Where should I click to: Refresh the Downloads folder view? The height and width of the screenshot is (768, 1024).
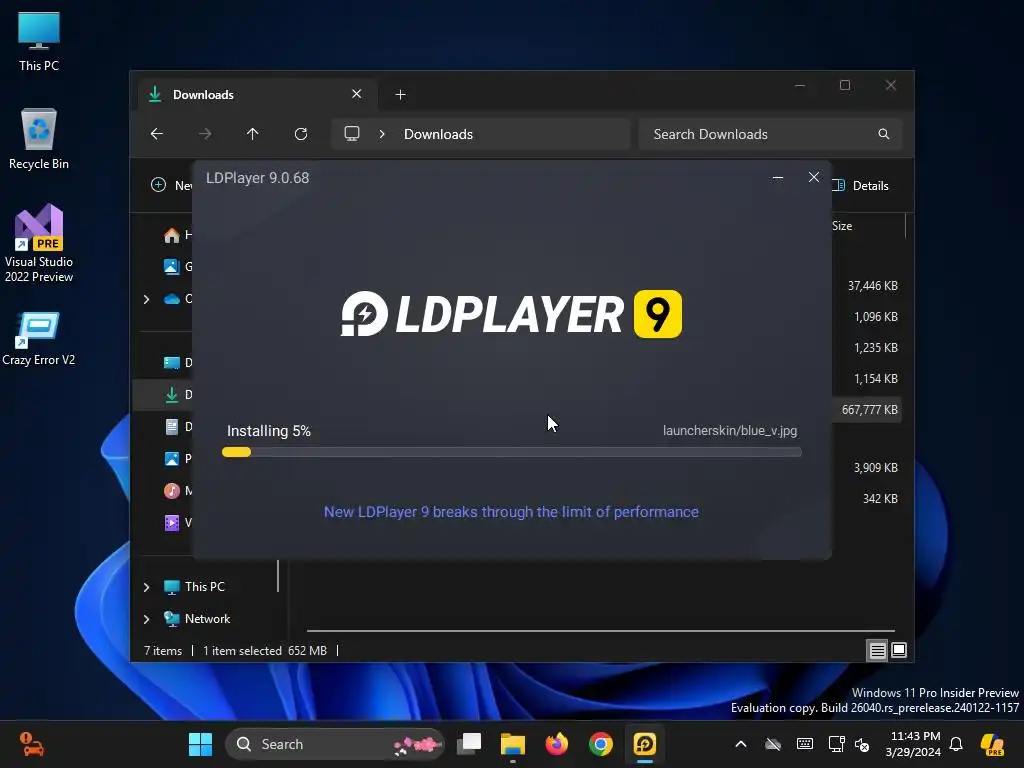point(300,134)
